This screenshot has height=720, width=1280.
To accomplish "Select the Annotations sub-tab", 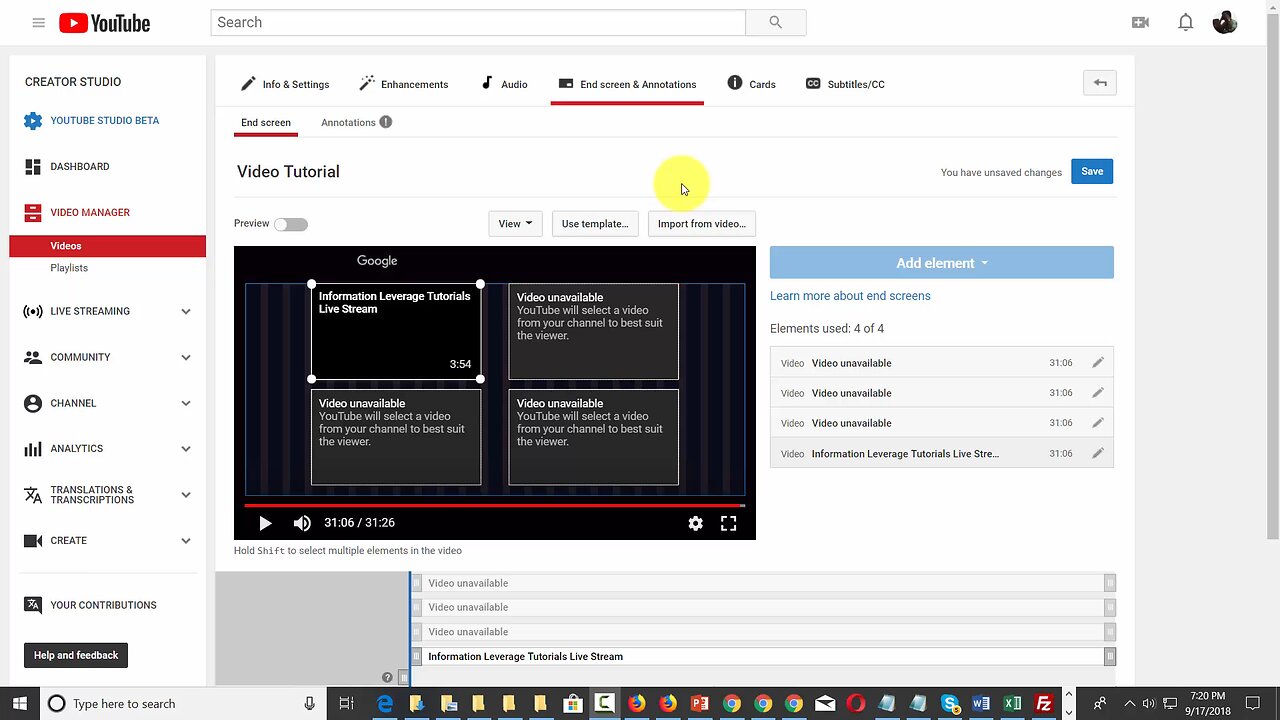I will pos(348,122).
